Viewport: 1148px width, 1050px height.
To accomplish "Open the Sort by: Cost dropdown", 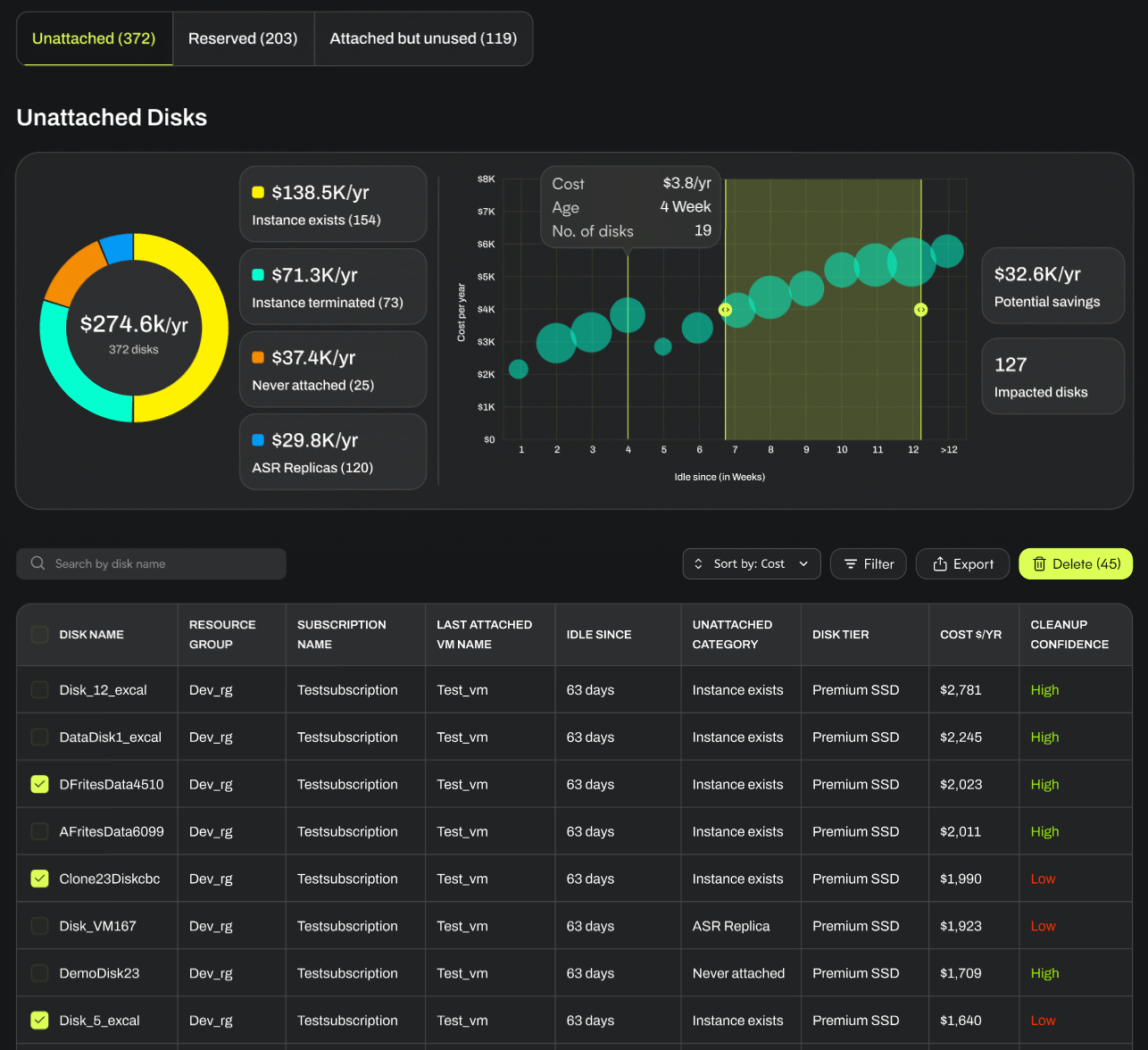I will [751, 563].
